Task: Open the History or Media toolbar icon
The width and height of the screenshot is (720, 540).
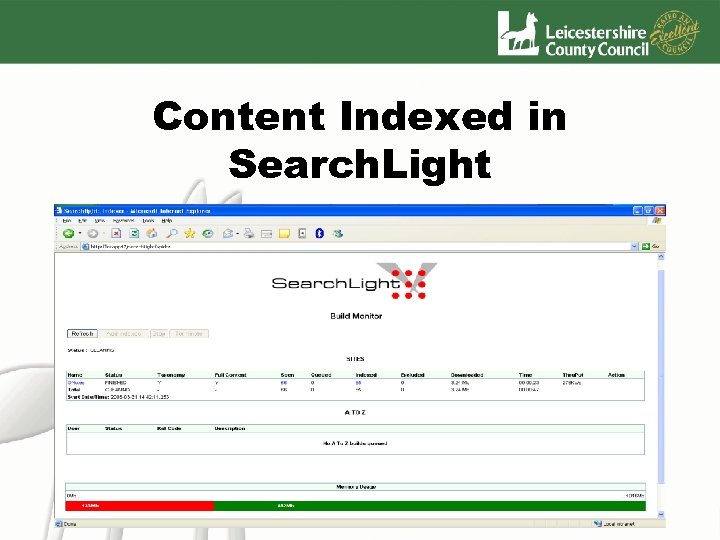Action: [208, 234]
